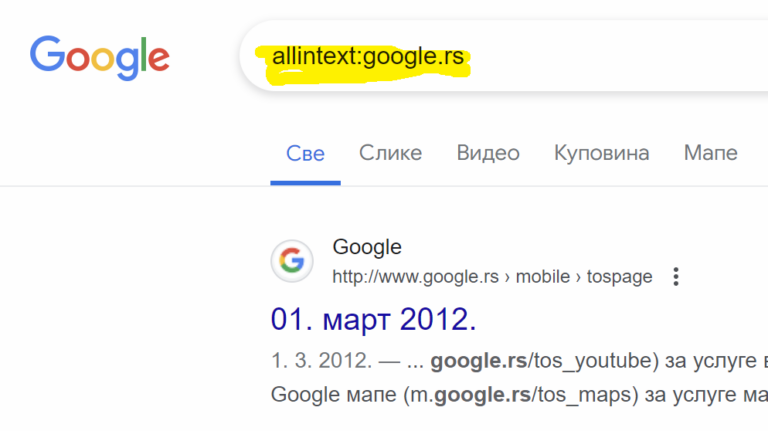
Task: Open the result titled 01. март 2012.
Action: point(373,319)
